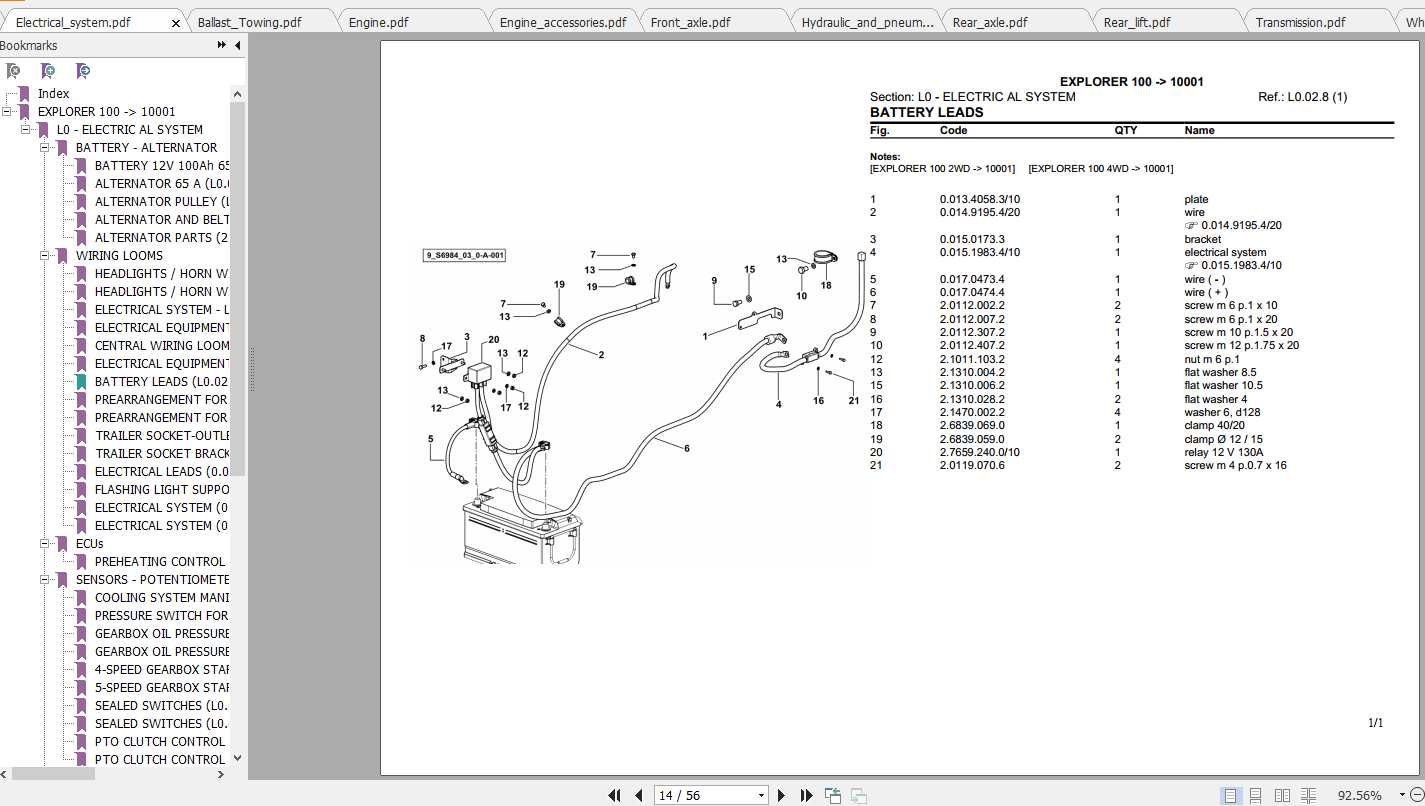
Task: Open the ALTERNATOR PULLEY bookmark
Action: 162,202
